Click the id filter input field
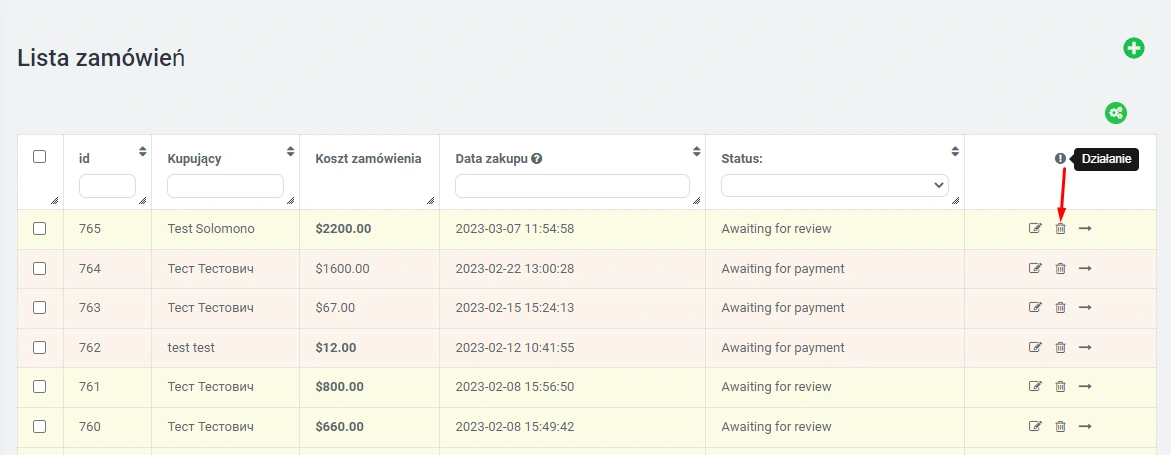 (x=107, y=186)
